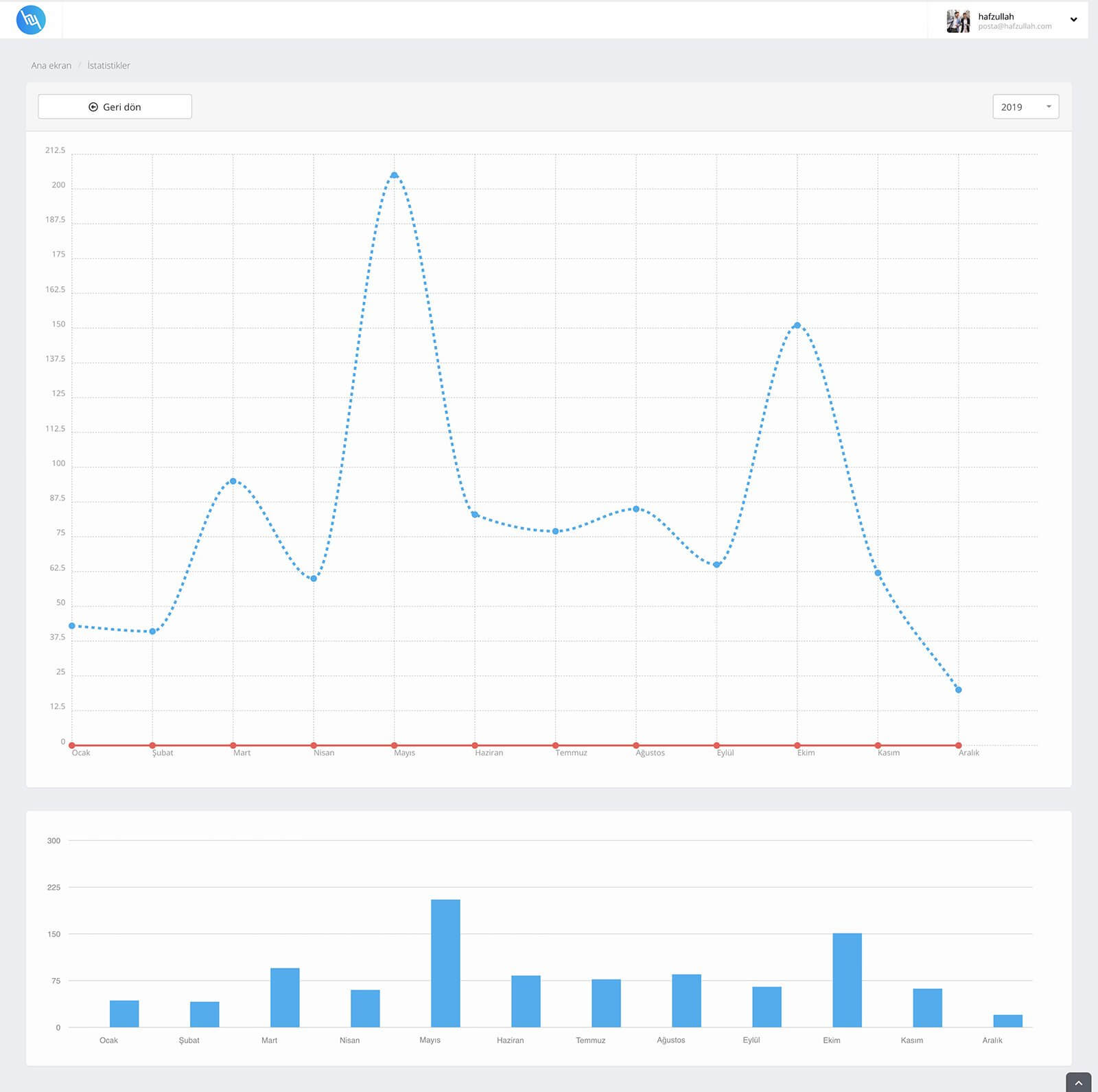
Task: Click the Ekim bar in bar chart
Action: (847, 979)
